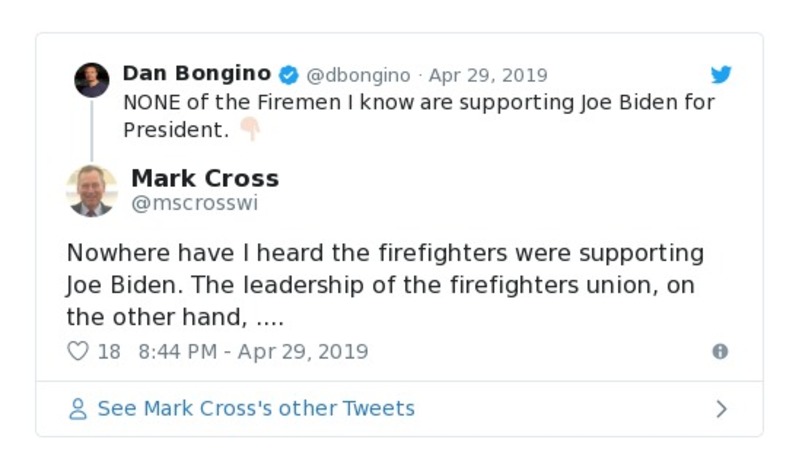Click the pointing-down finger emoji
799x468 pixels.
click(x=248, y=130)
